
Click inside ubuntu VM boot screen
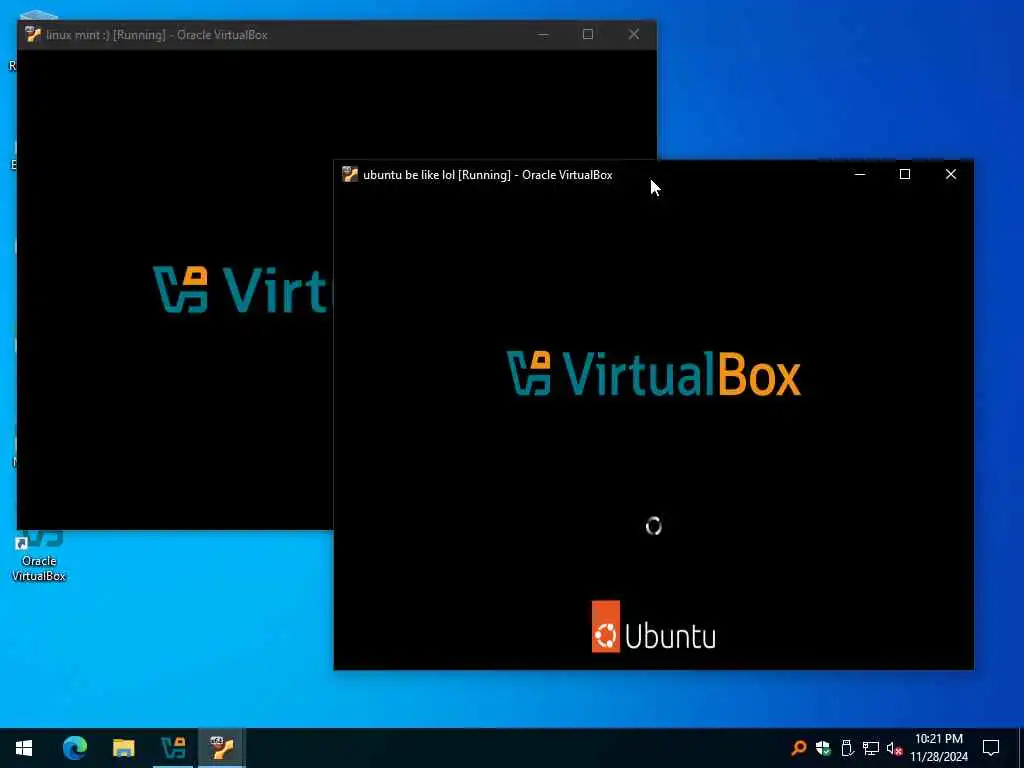point(653,430)
